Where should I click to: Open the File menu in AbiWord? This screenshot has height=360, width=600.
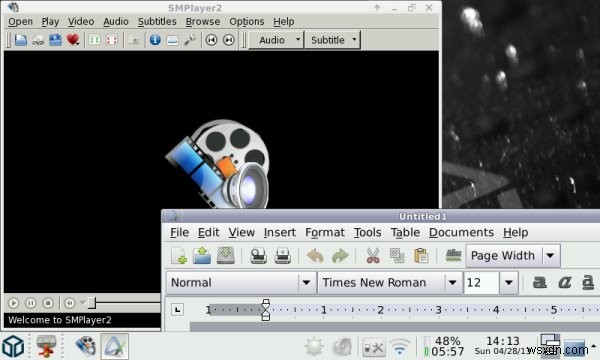[x=179, y=232]
